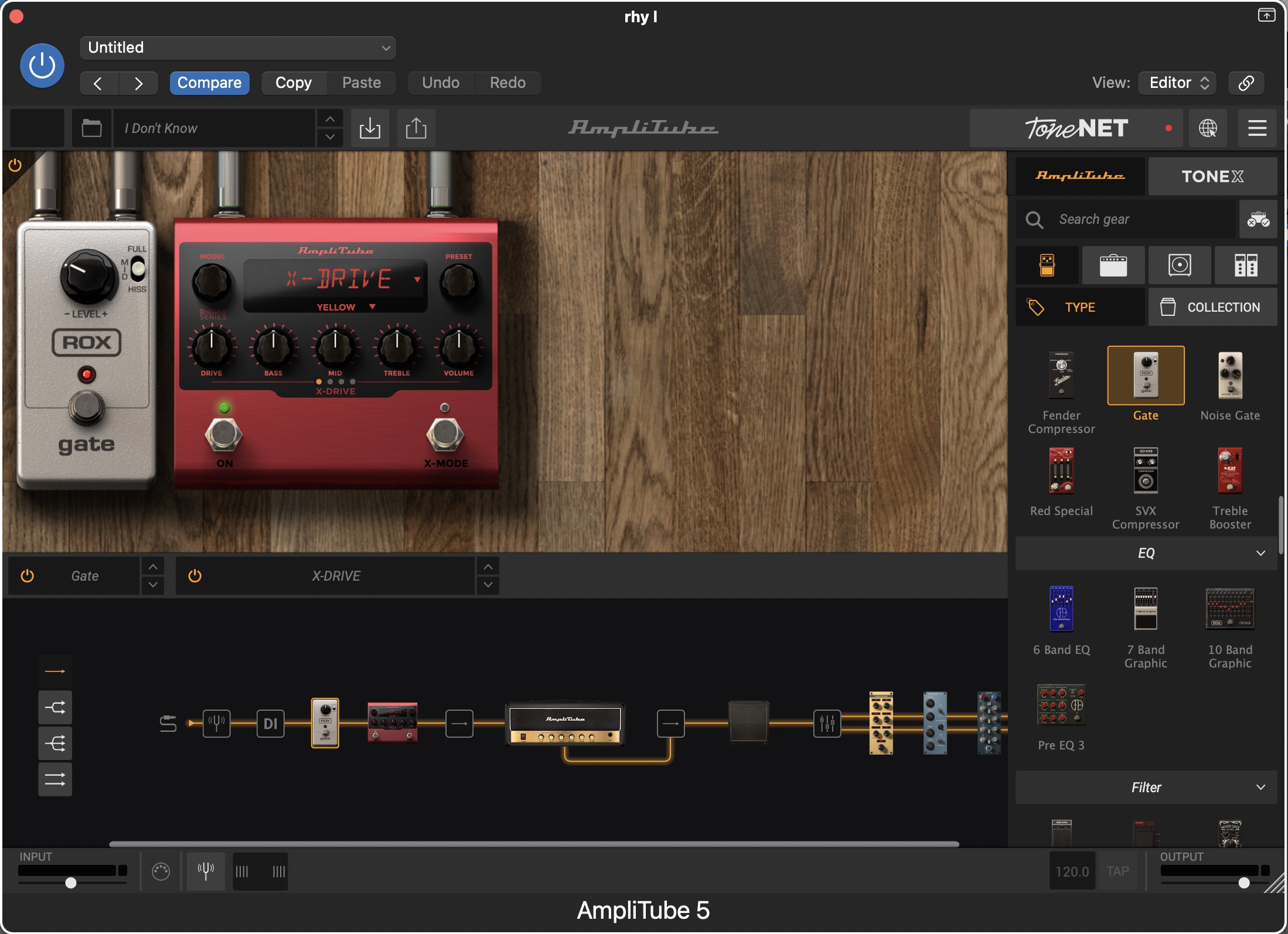Viewport: 1288px width, 934px height.
Task: Open the hamburger main menu
Action: pyautogui.click(x=1257, y=128)
